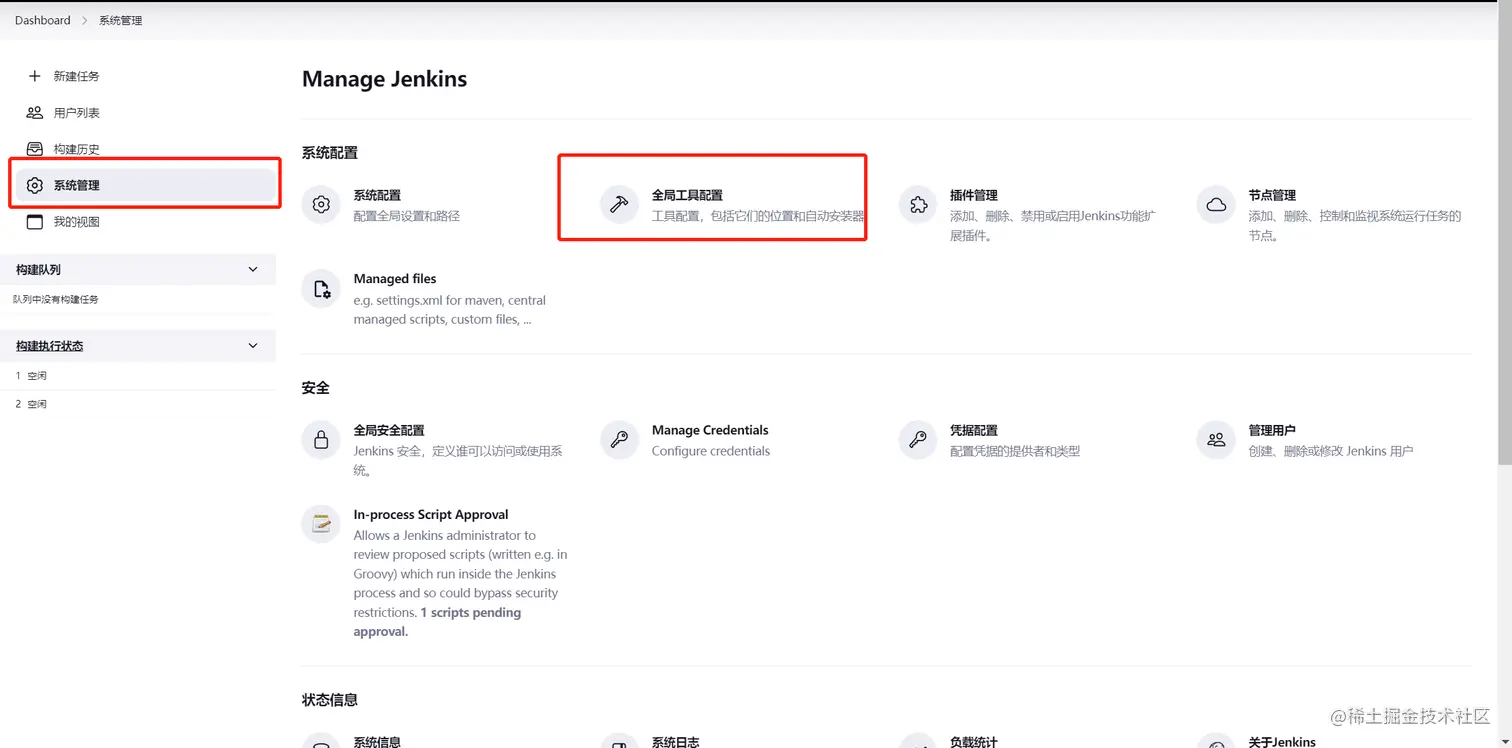Click the 构建执行状态 header link
This screenshot has height=748, width=1512.
tap(49, 346)
